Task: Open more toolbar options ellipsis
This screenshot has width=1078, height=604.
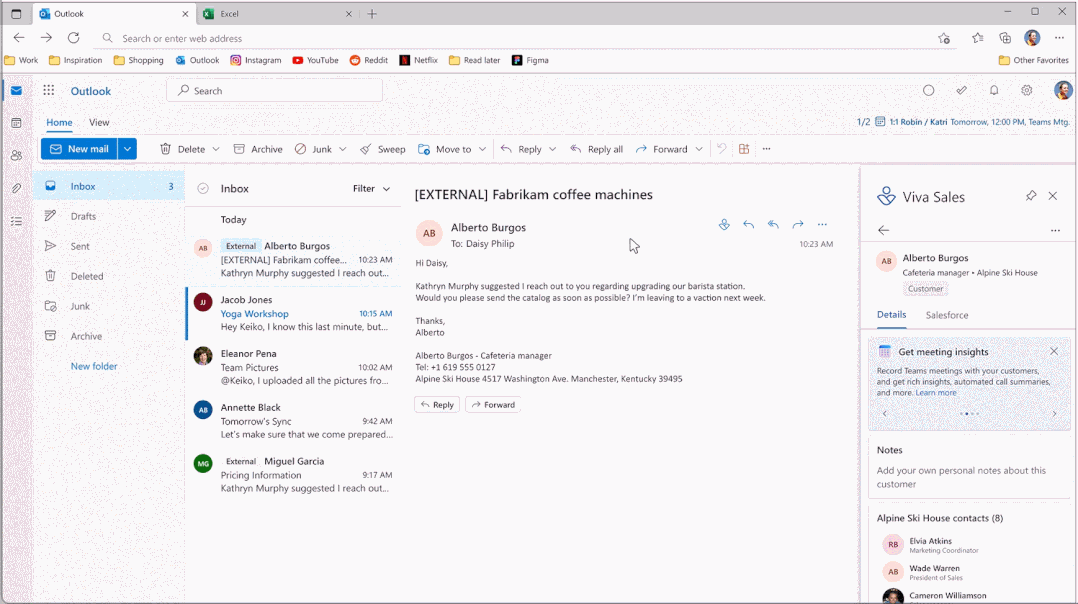Action: click(x=767, y=148)
